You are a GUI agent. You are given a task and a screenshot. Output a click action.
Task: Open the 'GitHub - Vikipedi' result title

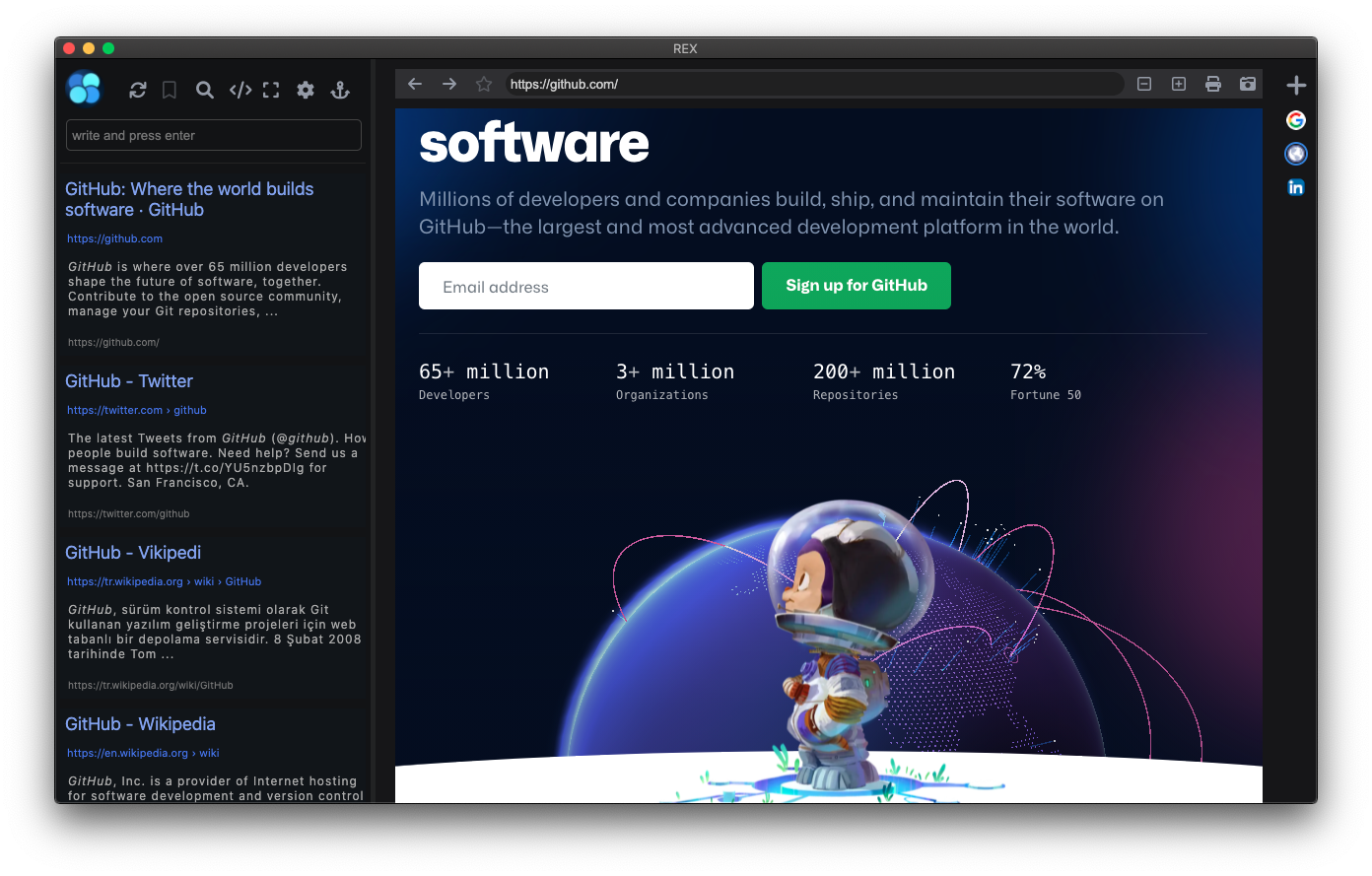(133, 553)
